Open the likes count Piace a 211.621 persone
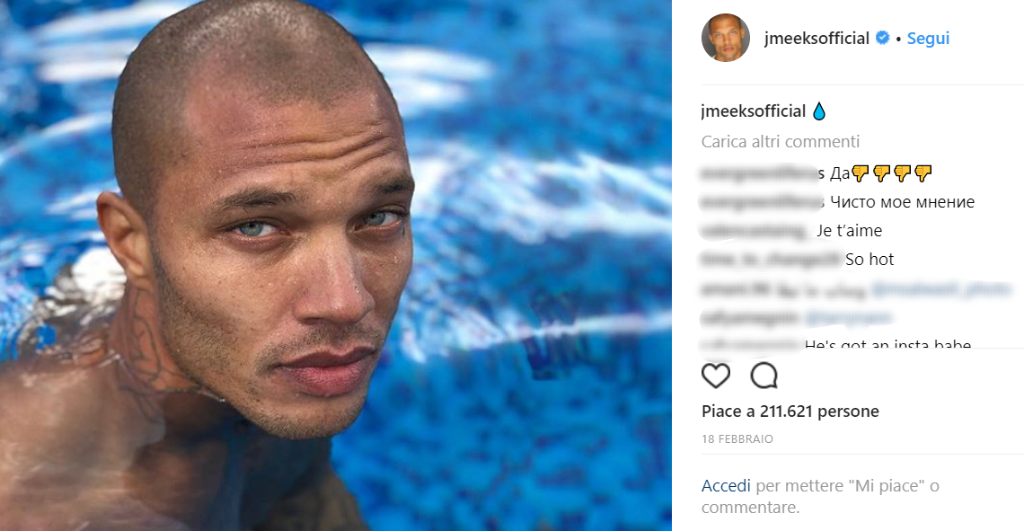 (x=790, y=411)
